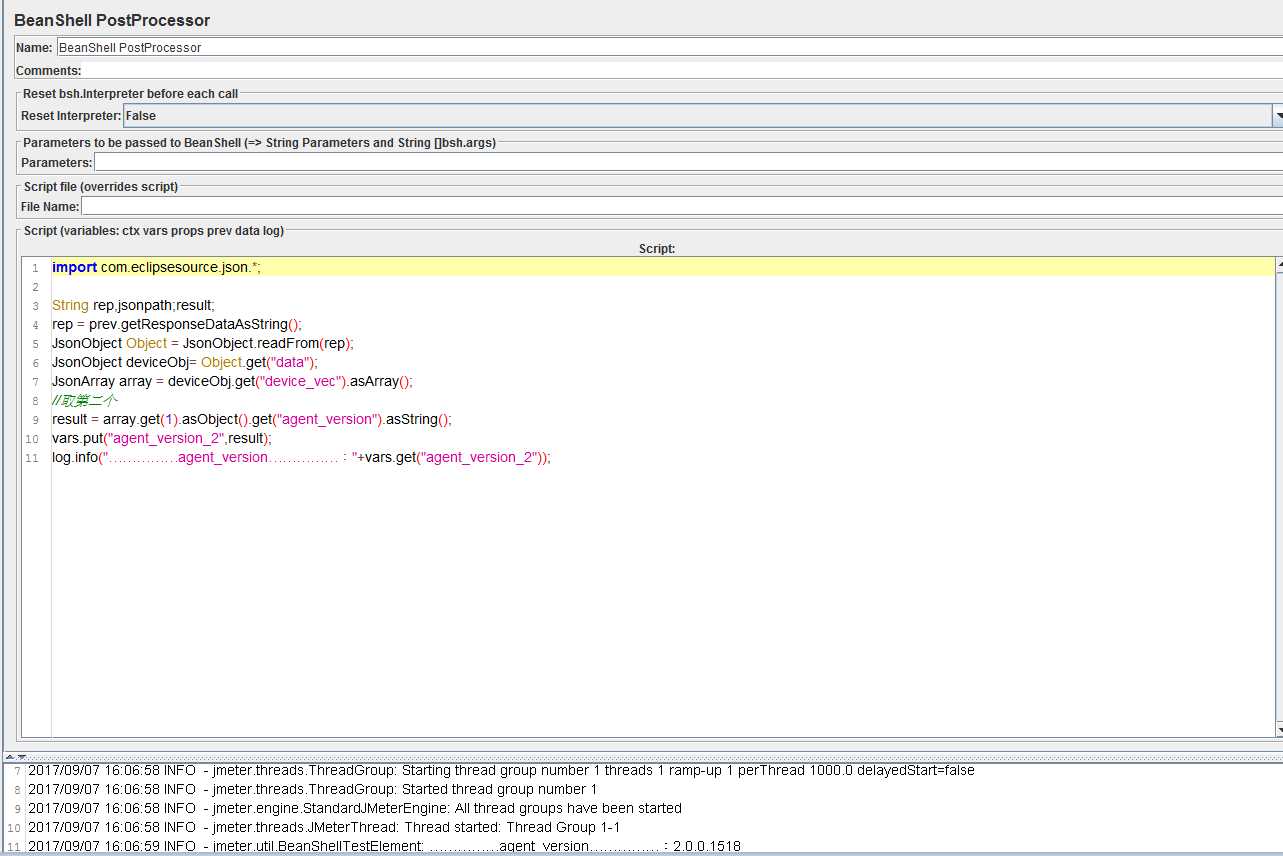Click the "rep = prev.getResponseDataAsString();" line
Image resolution: width=1283 pixels, height=856 pixels.
point(176,324)
